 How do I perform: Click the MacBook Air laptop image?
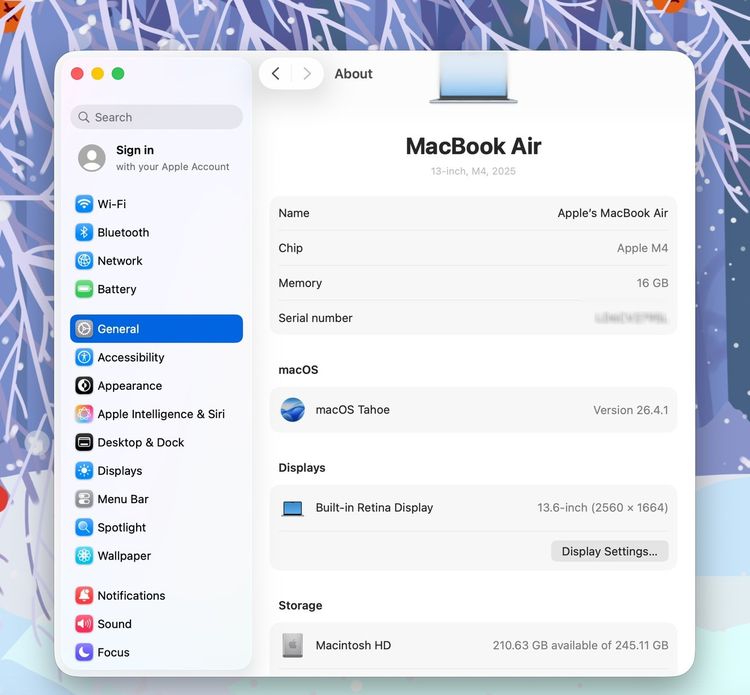474,77
